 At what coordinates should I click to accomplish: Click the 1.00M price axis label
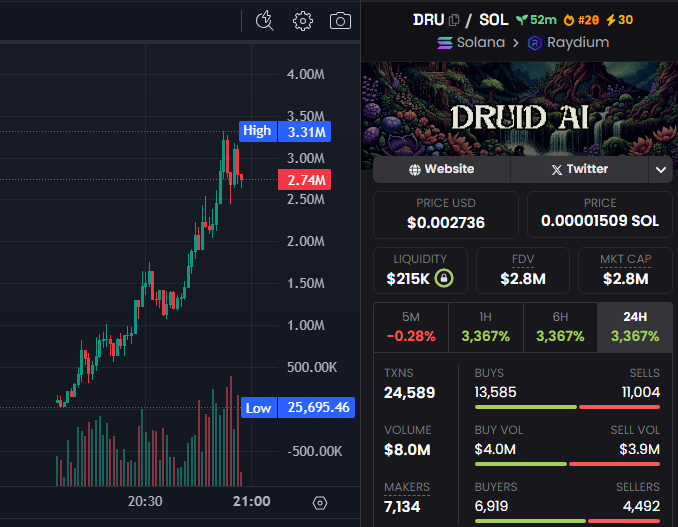click(x=306, y=325)
